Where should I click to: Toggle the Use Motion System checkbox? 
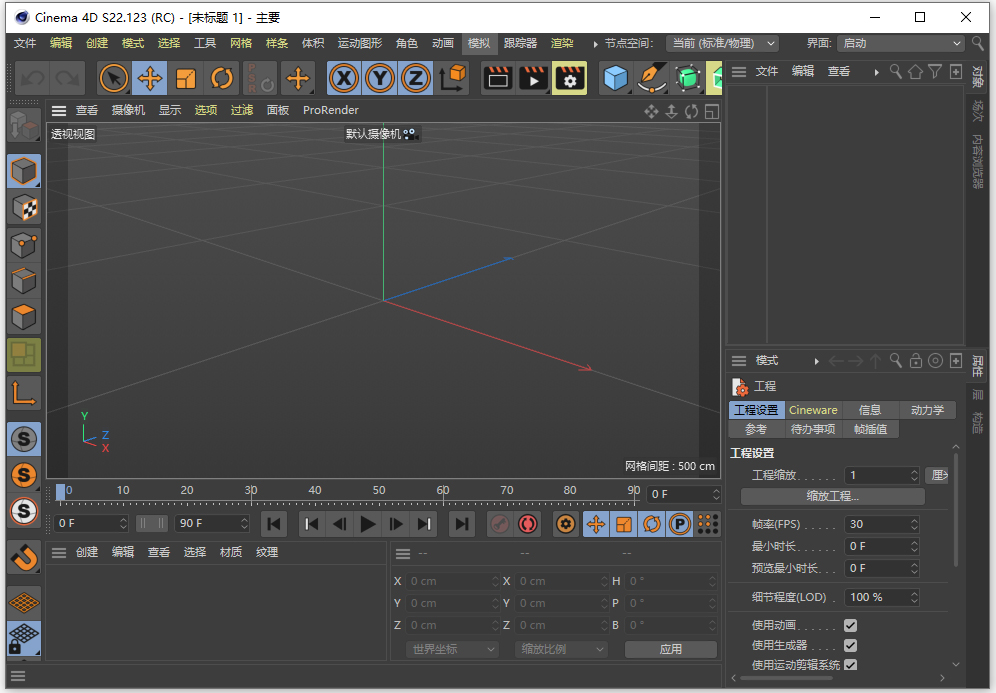(850, 665)
